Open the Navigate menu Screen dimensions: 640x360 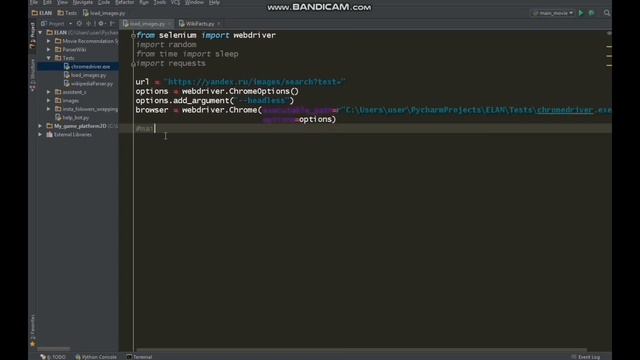pos(83,2)
